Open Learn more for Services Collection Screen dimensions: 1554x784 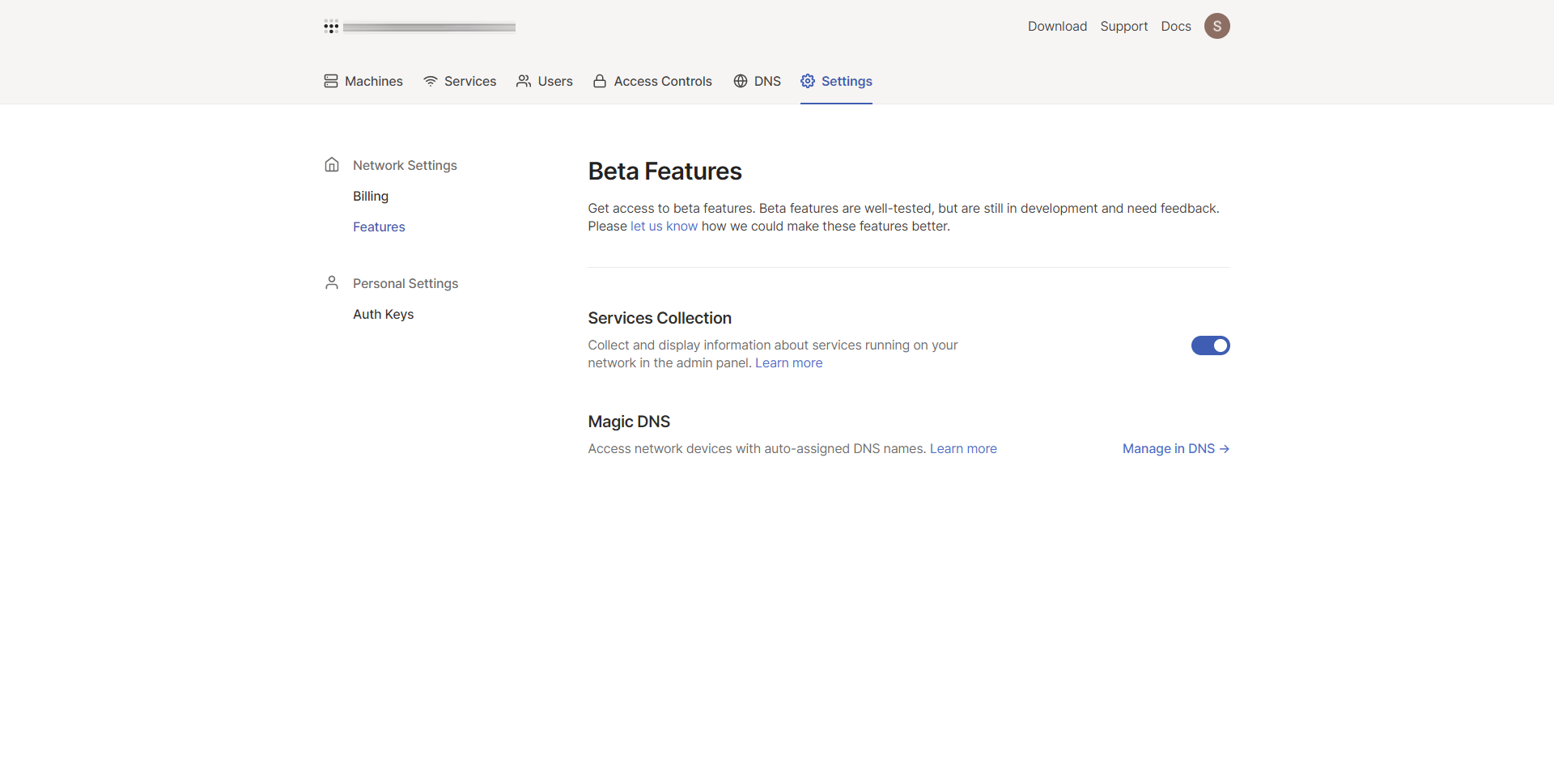pos(788,363)
